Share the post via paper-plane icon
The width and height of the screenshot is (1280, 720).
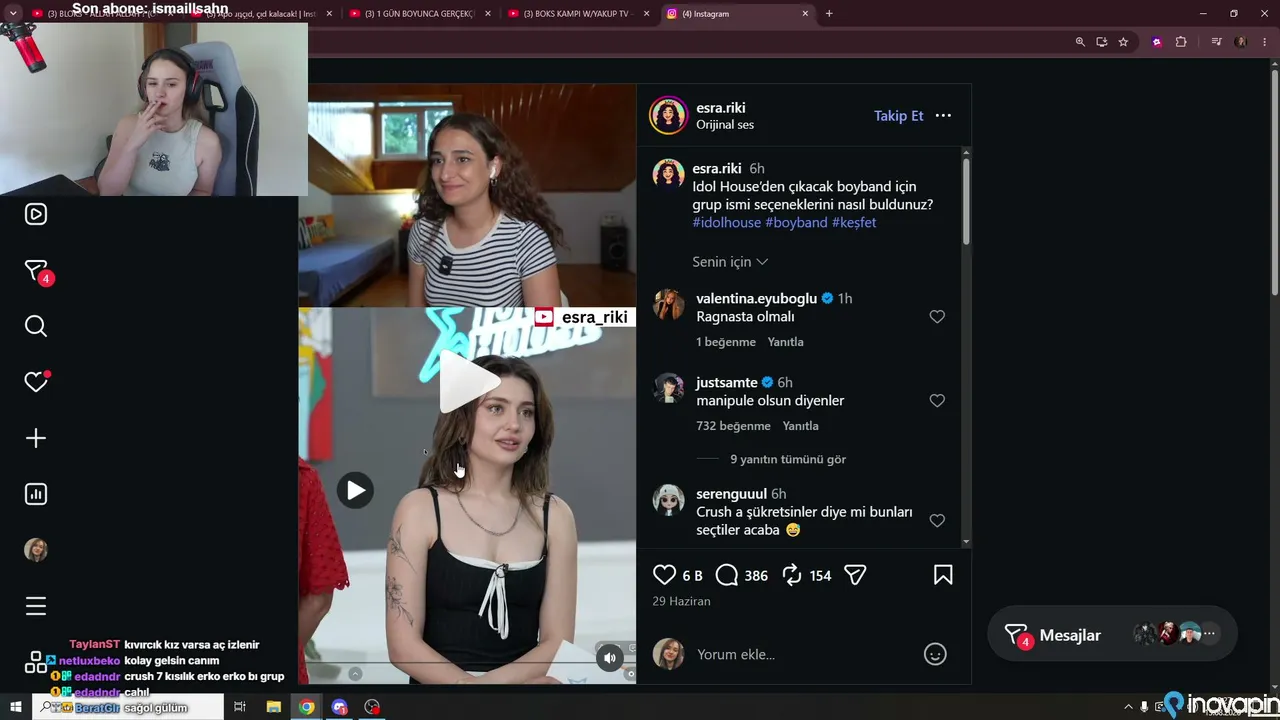[x=855, y=575]
